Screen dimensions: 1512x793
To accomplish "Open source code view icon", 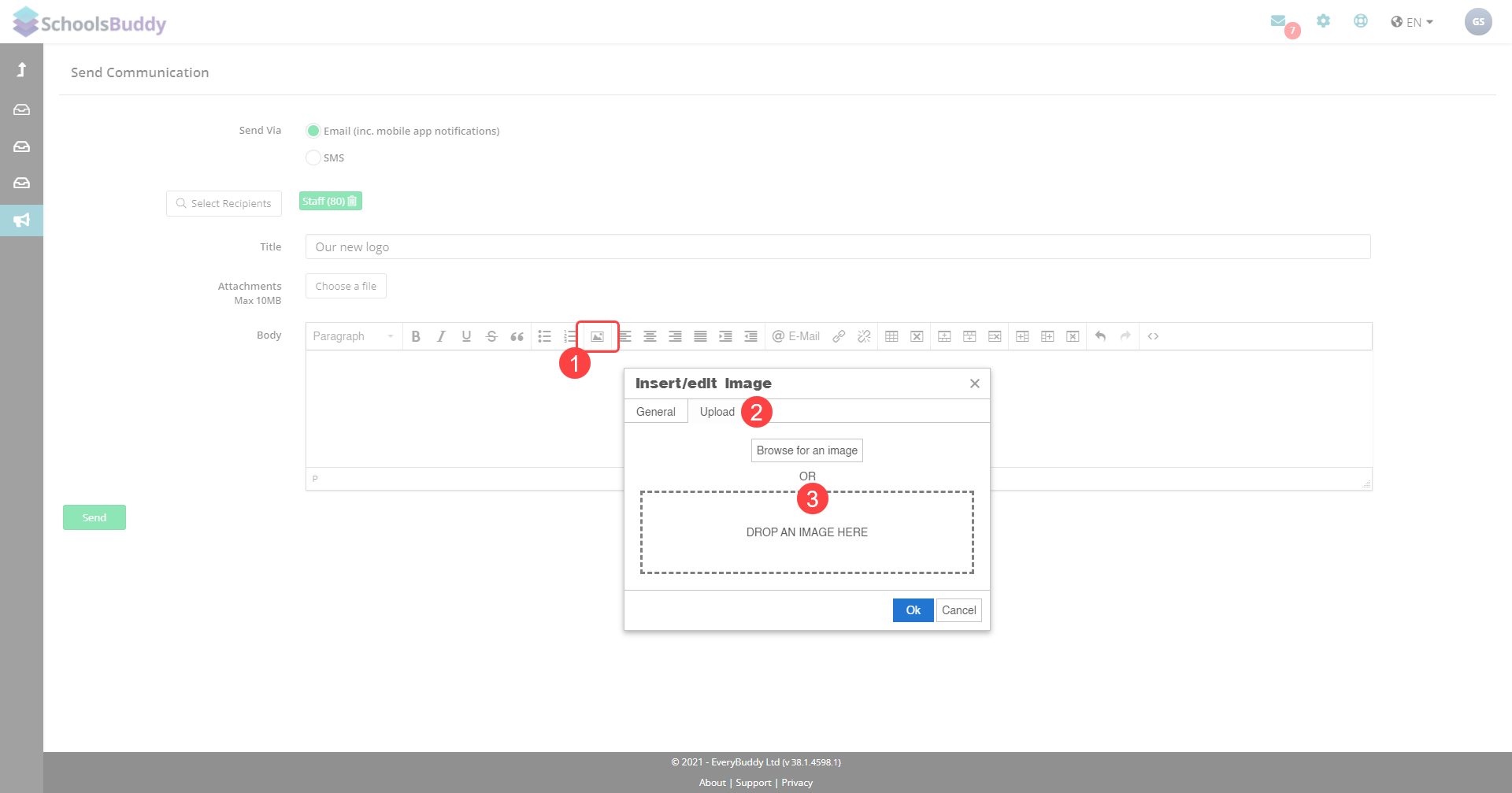I will 1153,336.
